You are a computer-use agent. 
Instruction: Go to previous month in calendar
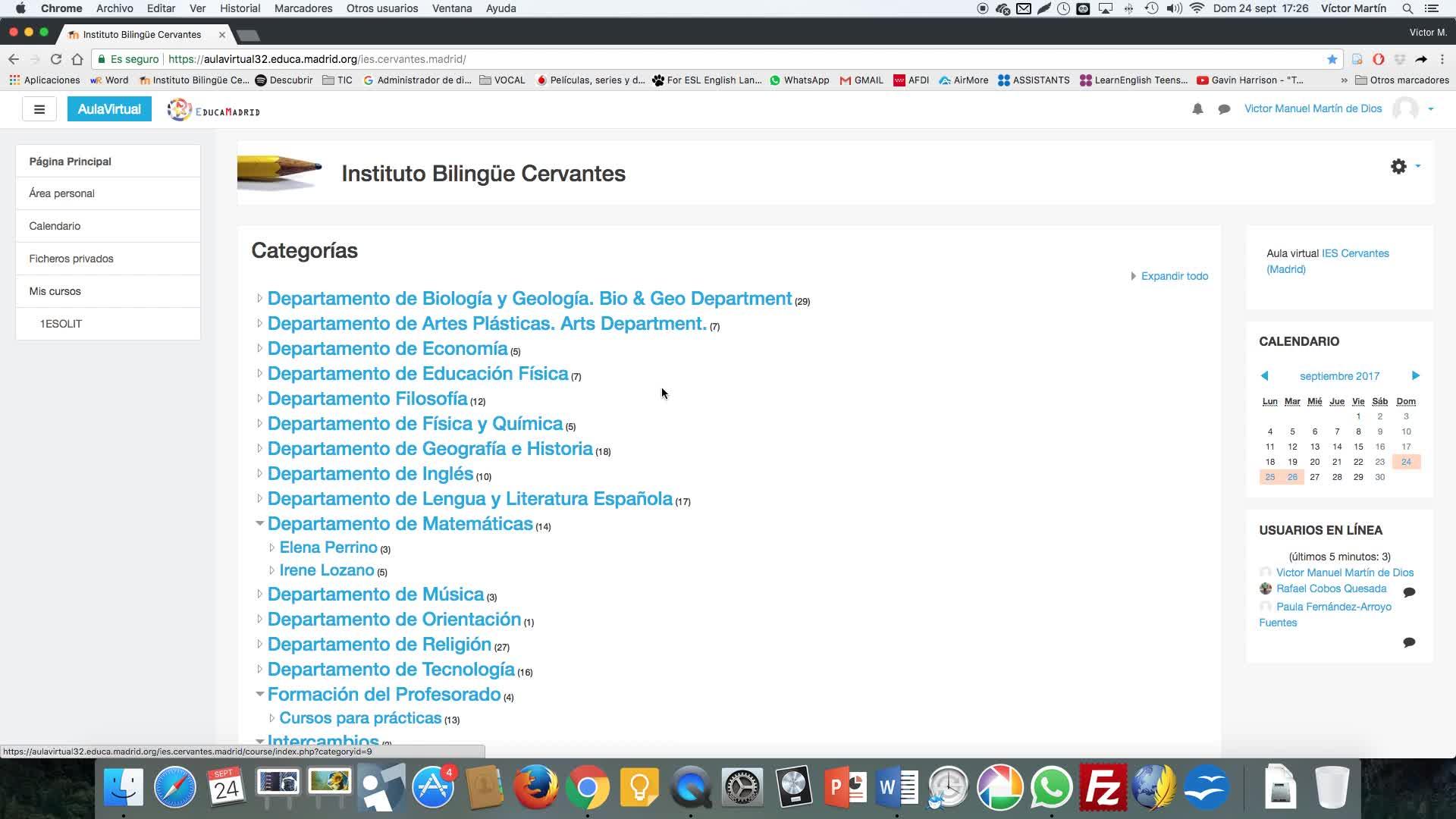[x=1264, y=376]
